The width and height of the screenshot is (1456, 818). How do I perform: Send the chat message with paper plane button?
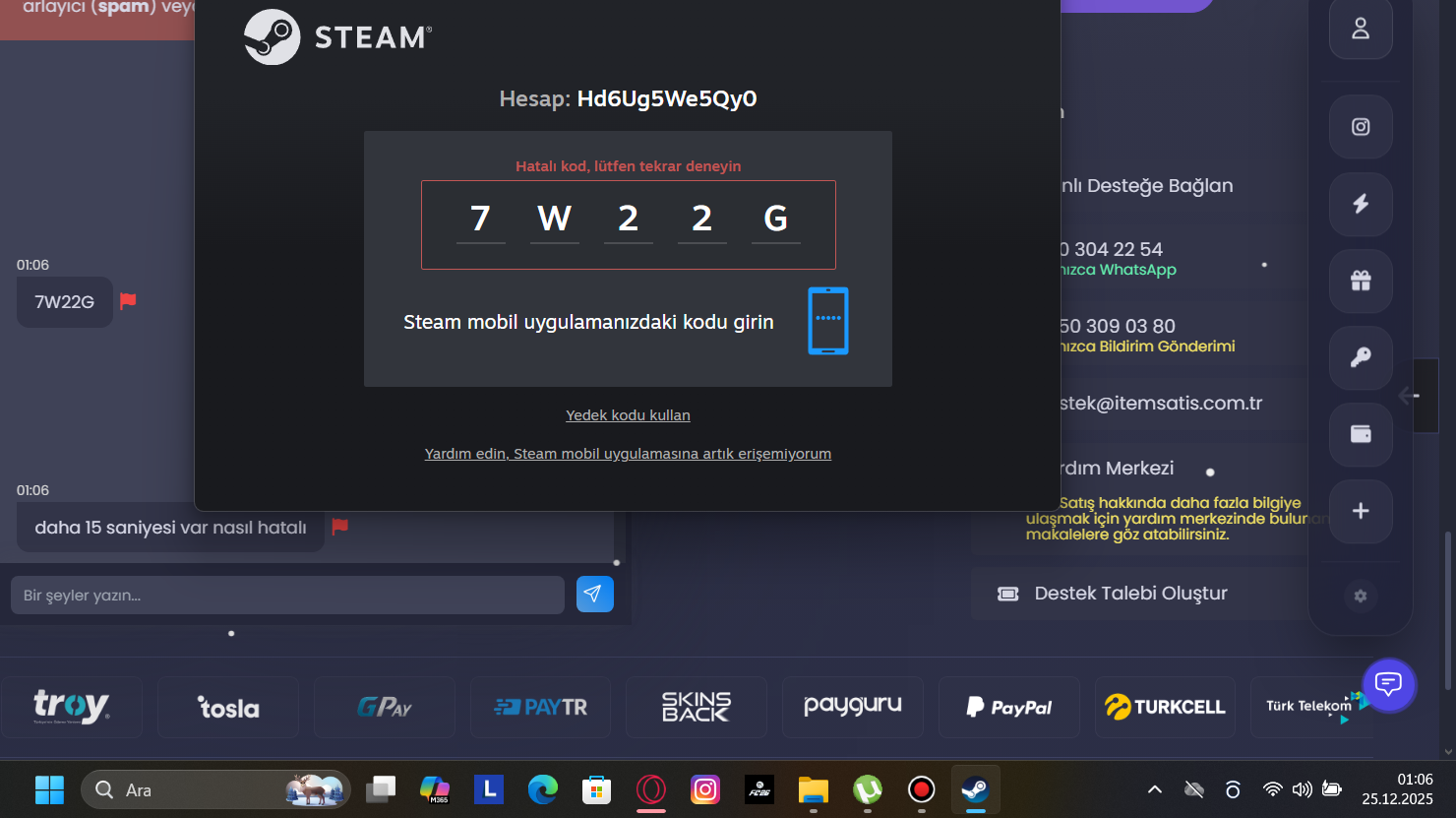[x=595, y=594]
